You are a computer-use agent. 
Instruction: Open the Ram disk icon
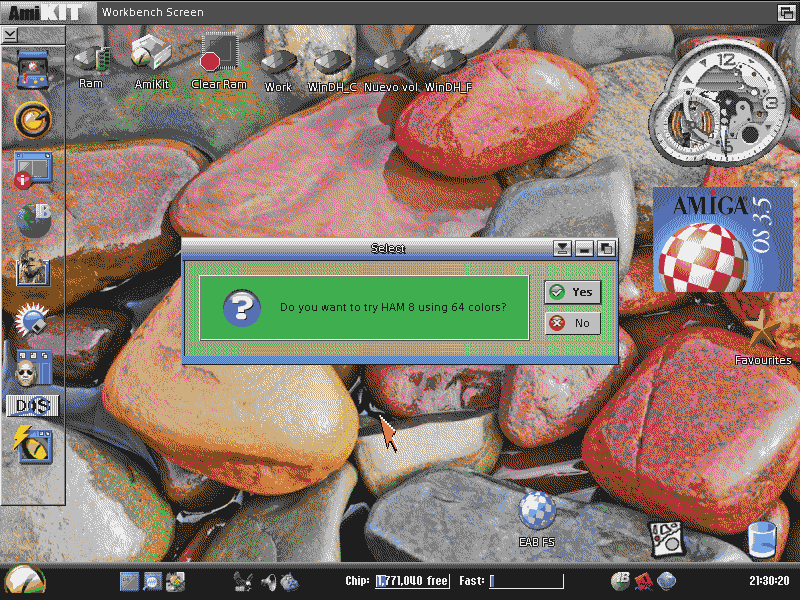(91, 66)
